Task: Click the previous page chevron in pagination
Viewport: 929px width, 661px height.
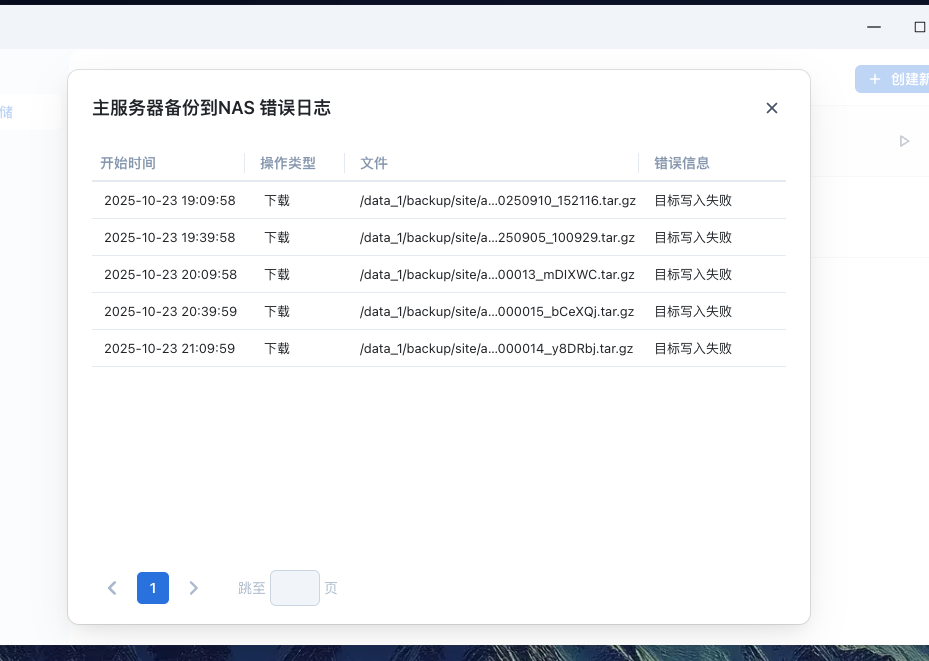Action: 112,588
